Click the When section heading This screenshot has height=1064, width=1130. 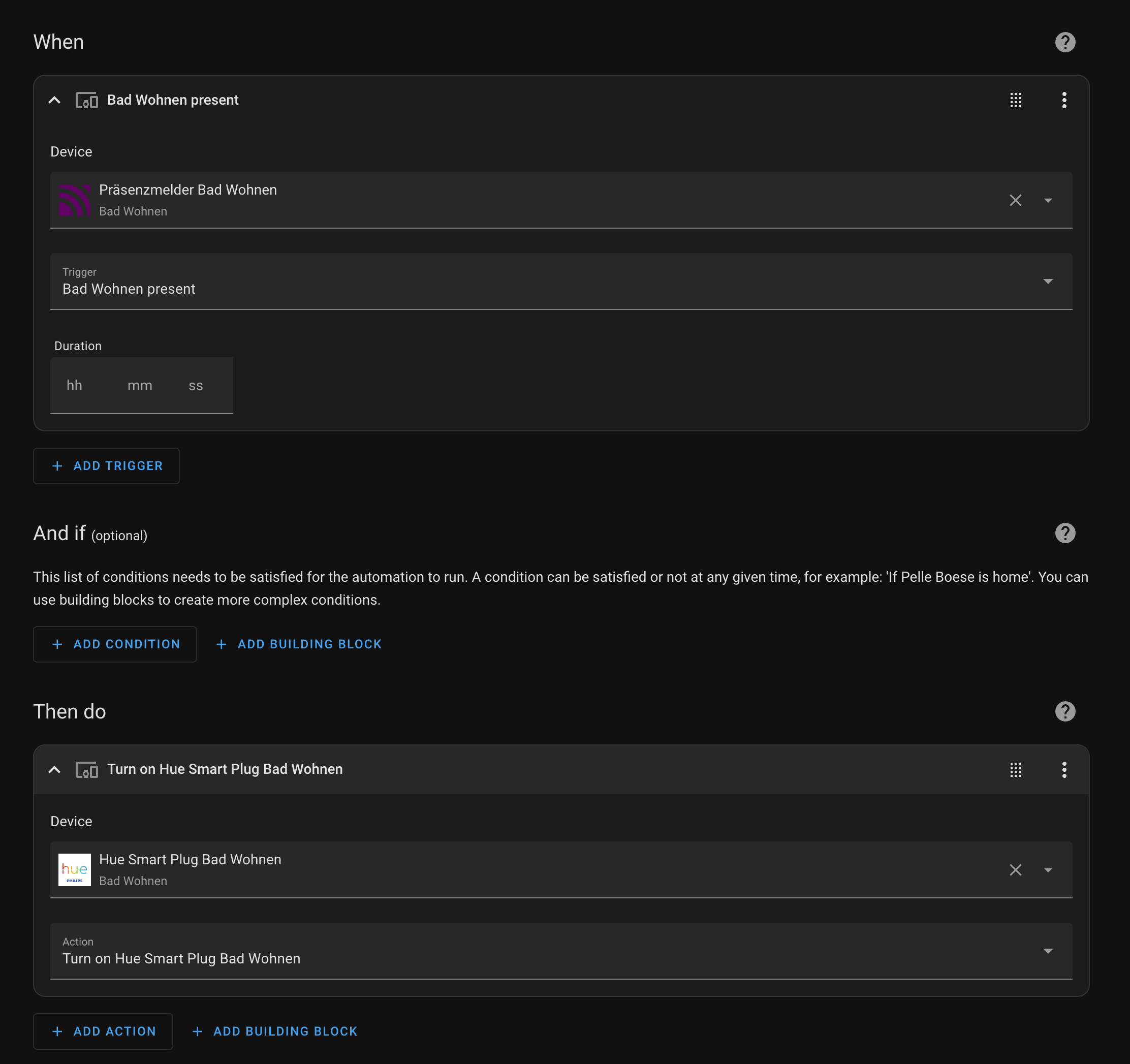[58, 42]
